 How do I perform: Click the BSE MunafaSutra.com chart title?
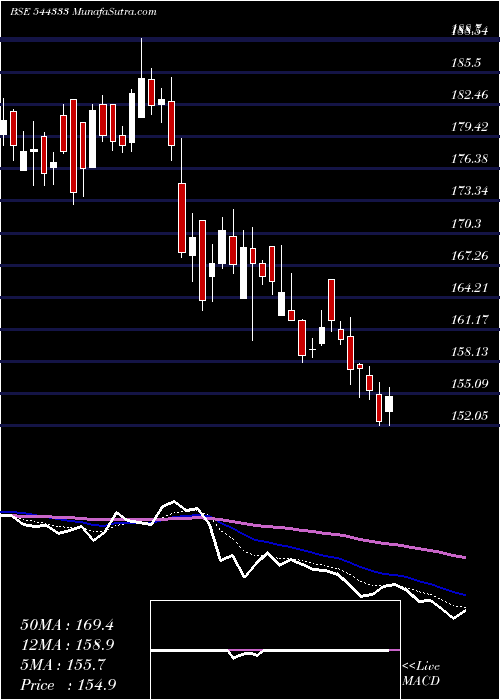(83, 12)
